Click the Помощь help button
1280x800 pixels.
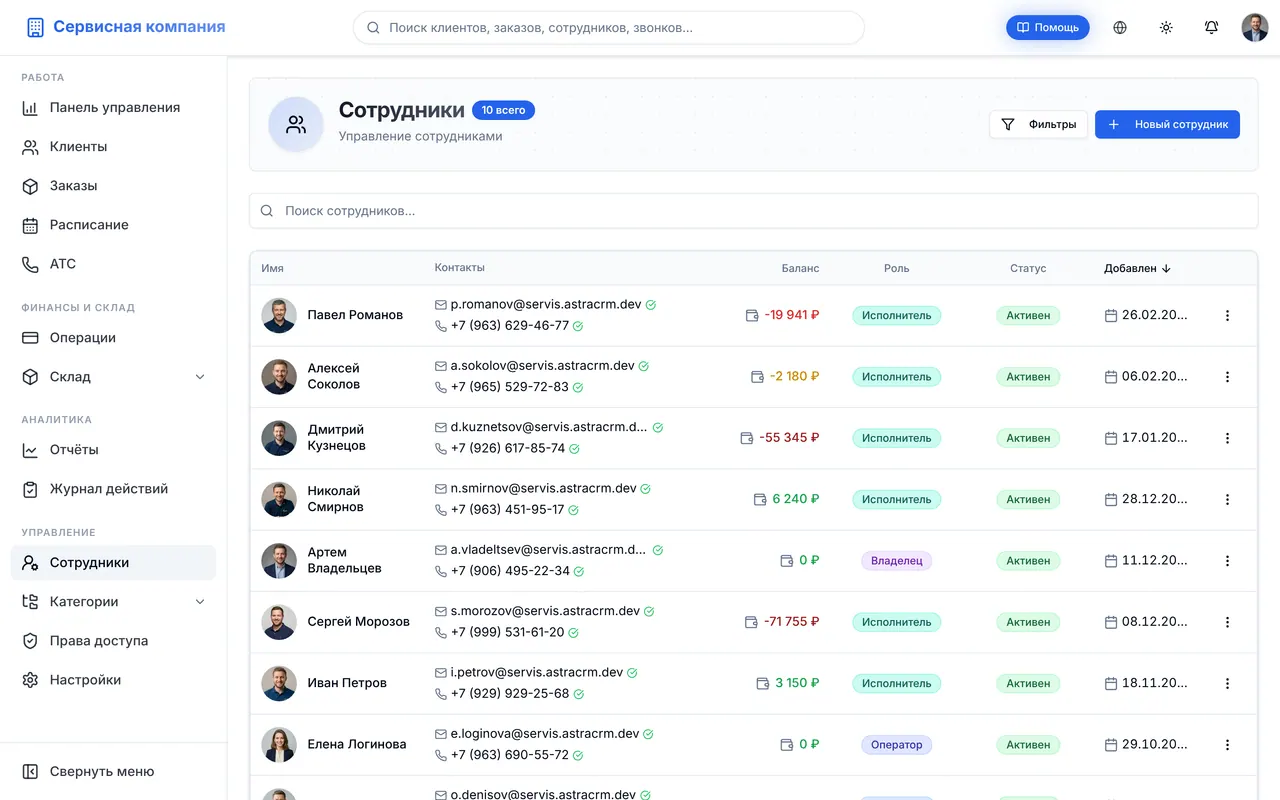point(1048,28)
